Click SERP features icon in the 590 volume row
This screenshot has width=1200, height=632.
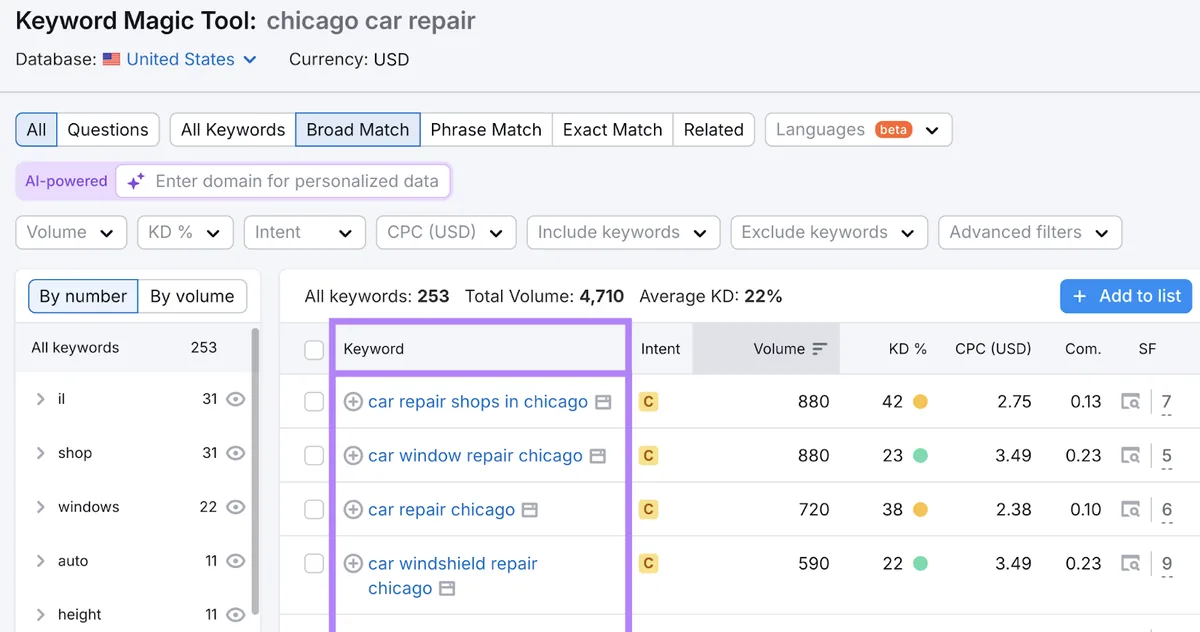[1131, 564]
